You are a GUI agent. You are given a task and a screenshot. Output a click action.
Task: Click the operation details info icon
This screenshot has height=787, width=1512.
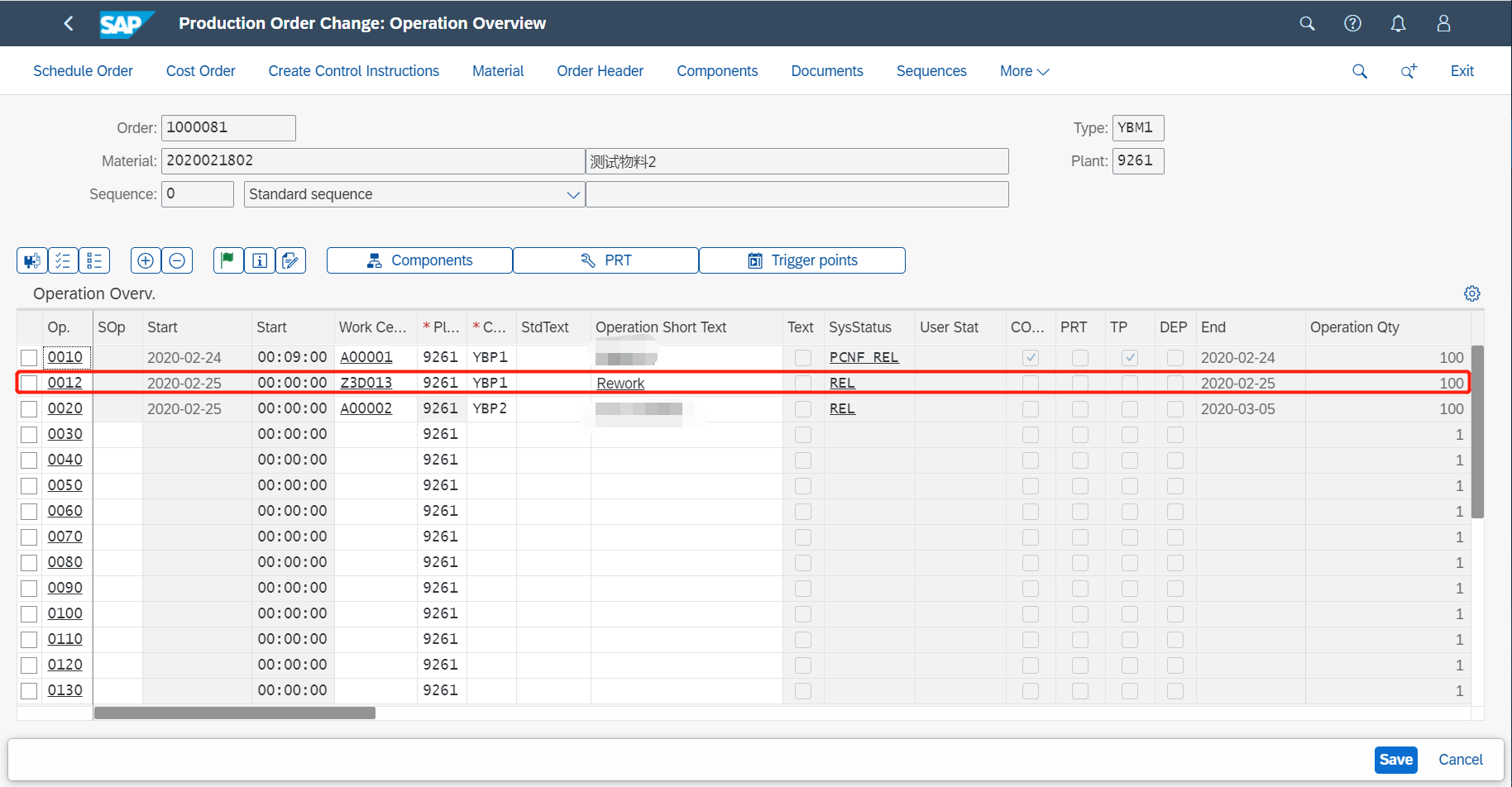[259, 260]
